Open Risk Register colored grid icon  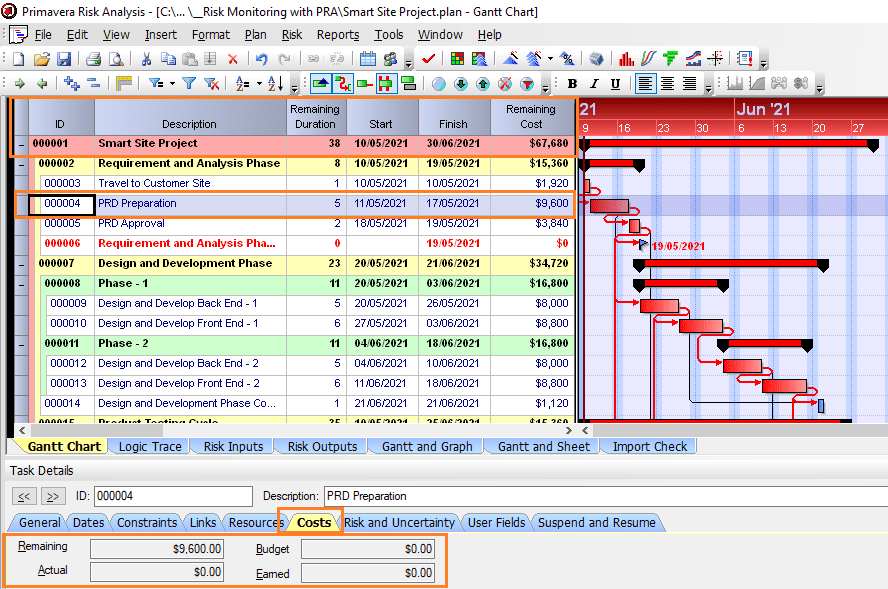457,59
